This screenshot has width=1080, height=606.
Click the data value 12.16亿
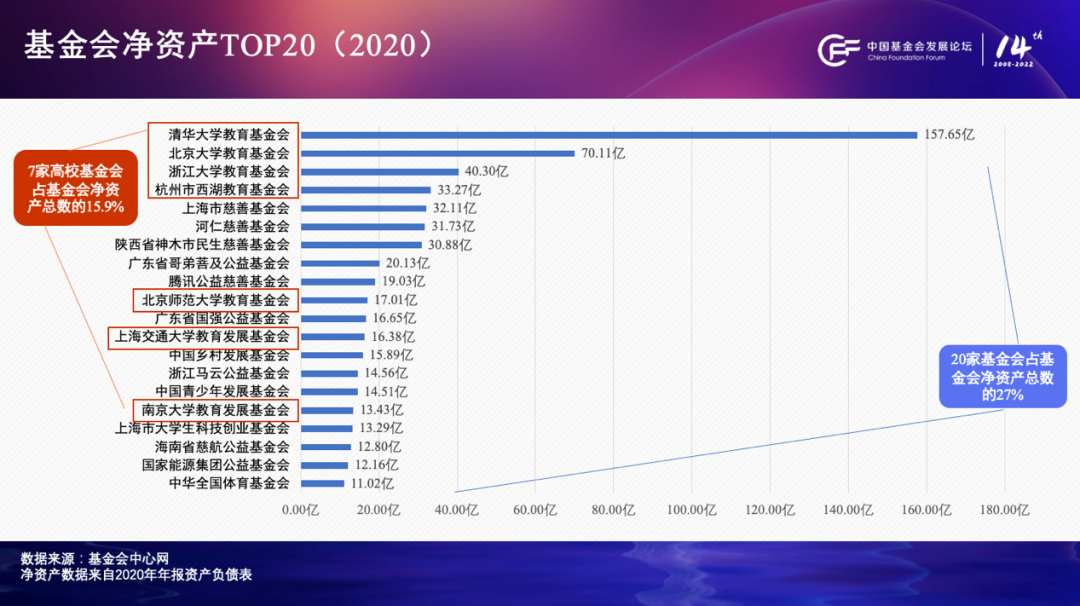376,465
